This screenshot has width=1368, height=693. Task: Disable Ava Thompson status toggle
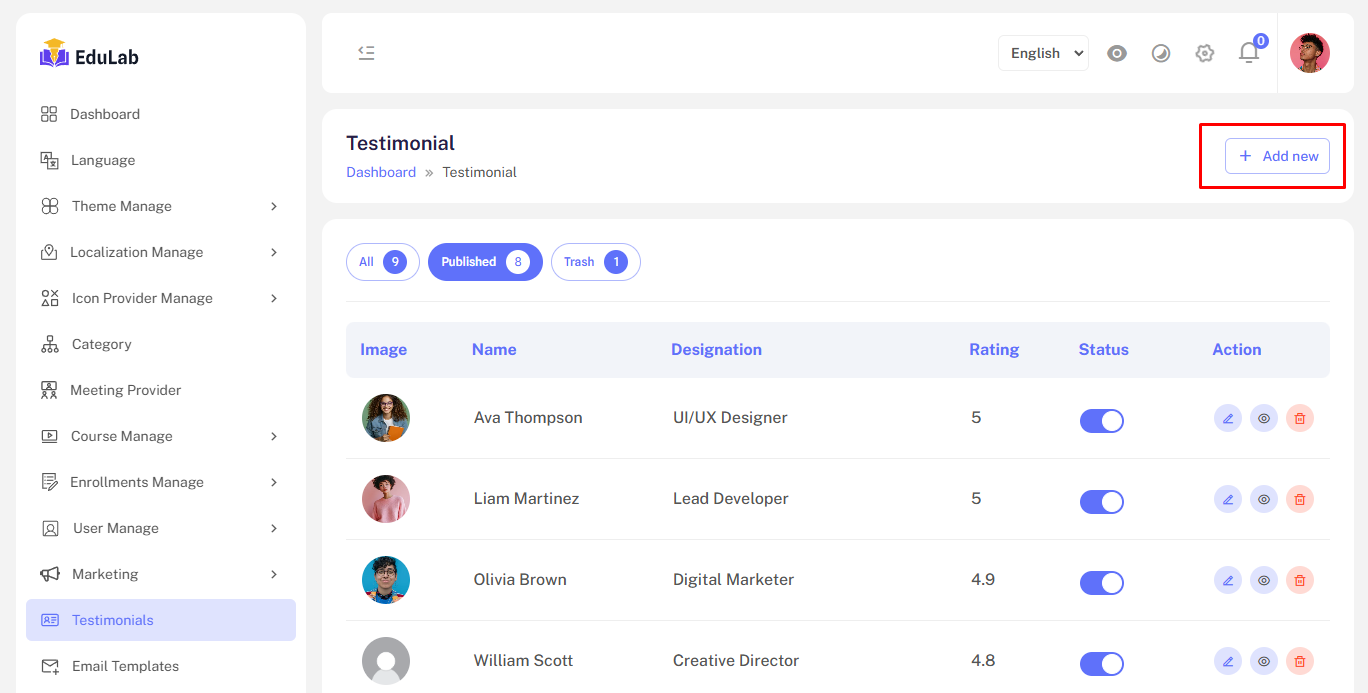click(1101, 421)
